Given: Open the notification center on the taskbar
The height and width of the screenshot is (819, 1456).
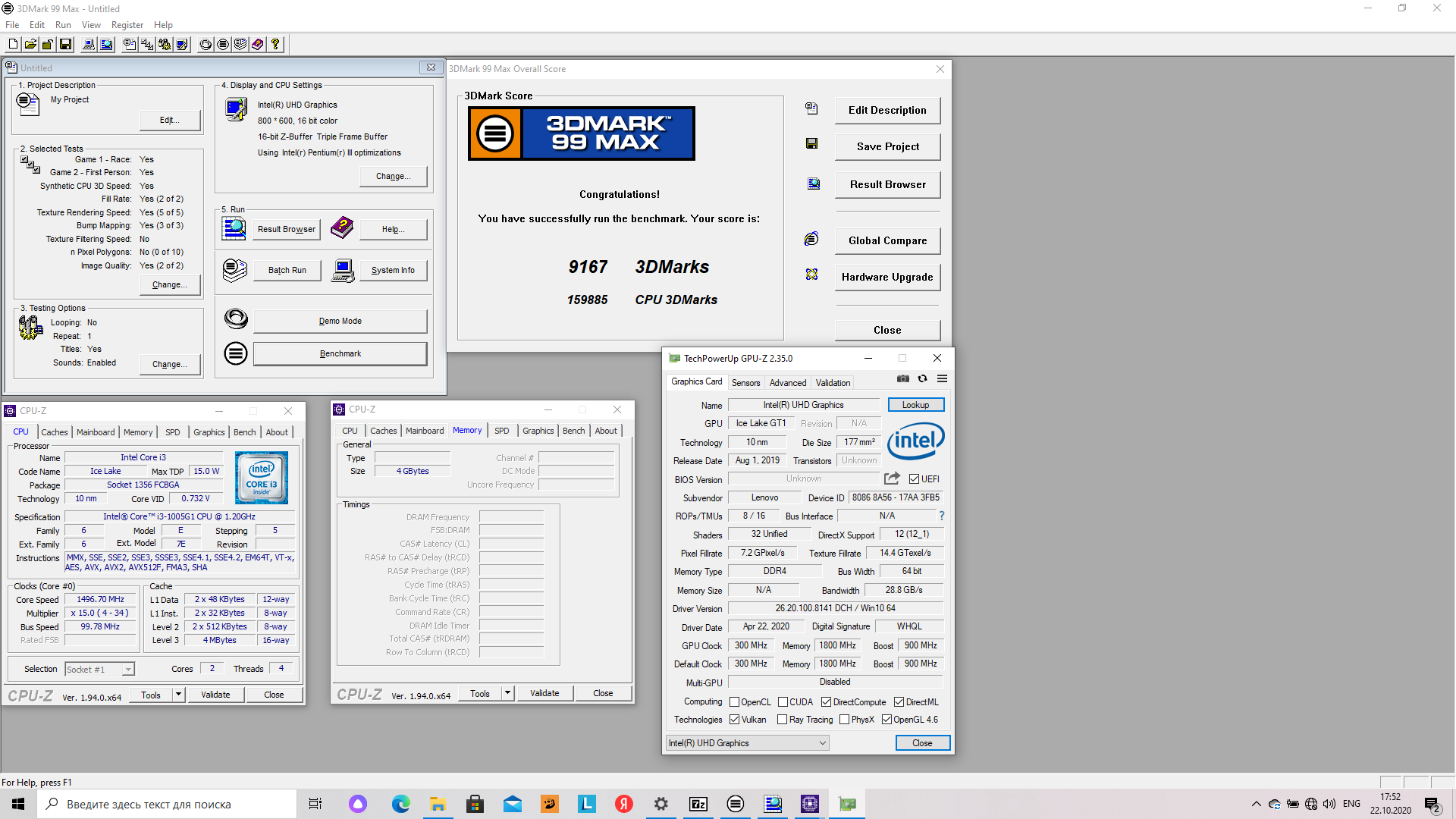Looking at the screenshot, I should pos(1432,804).
